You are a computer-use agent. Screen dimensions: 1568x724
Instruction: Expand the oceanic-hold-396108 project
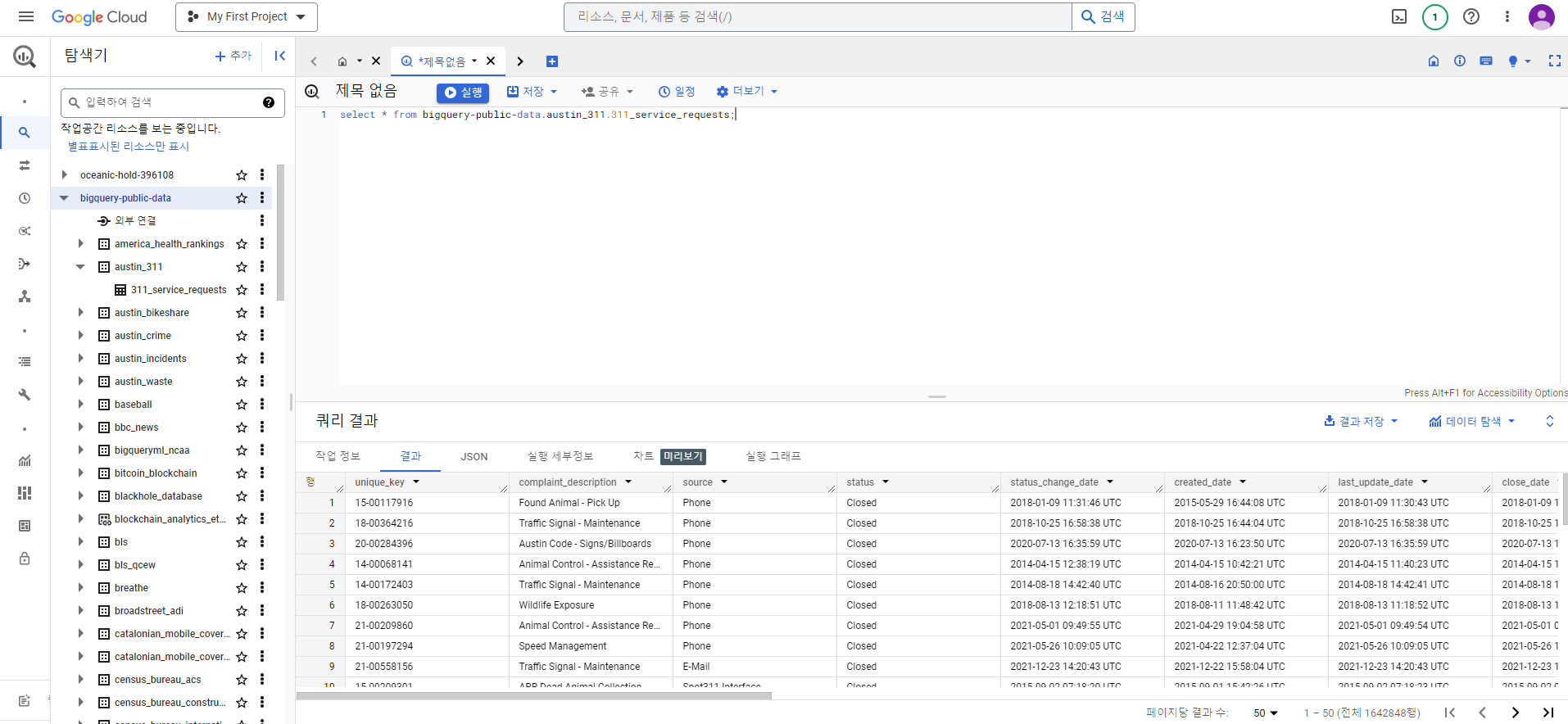tap(64, 174)
